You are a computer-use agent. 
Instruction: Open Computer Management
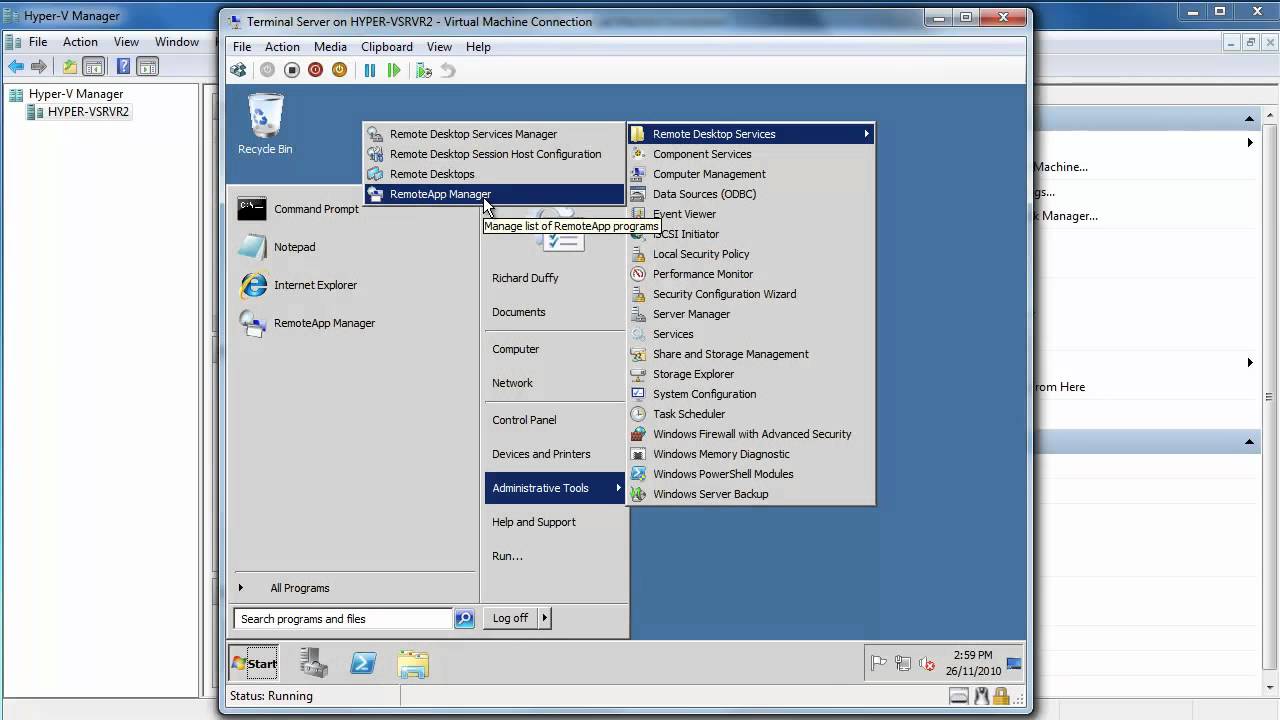(x=751, y=174)
